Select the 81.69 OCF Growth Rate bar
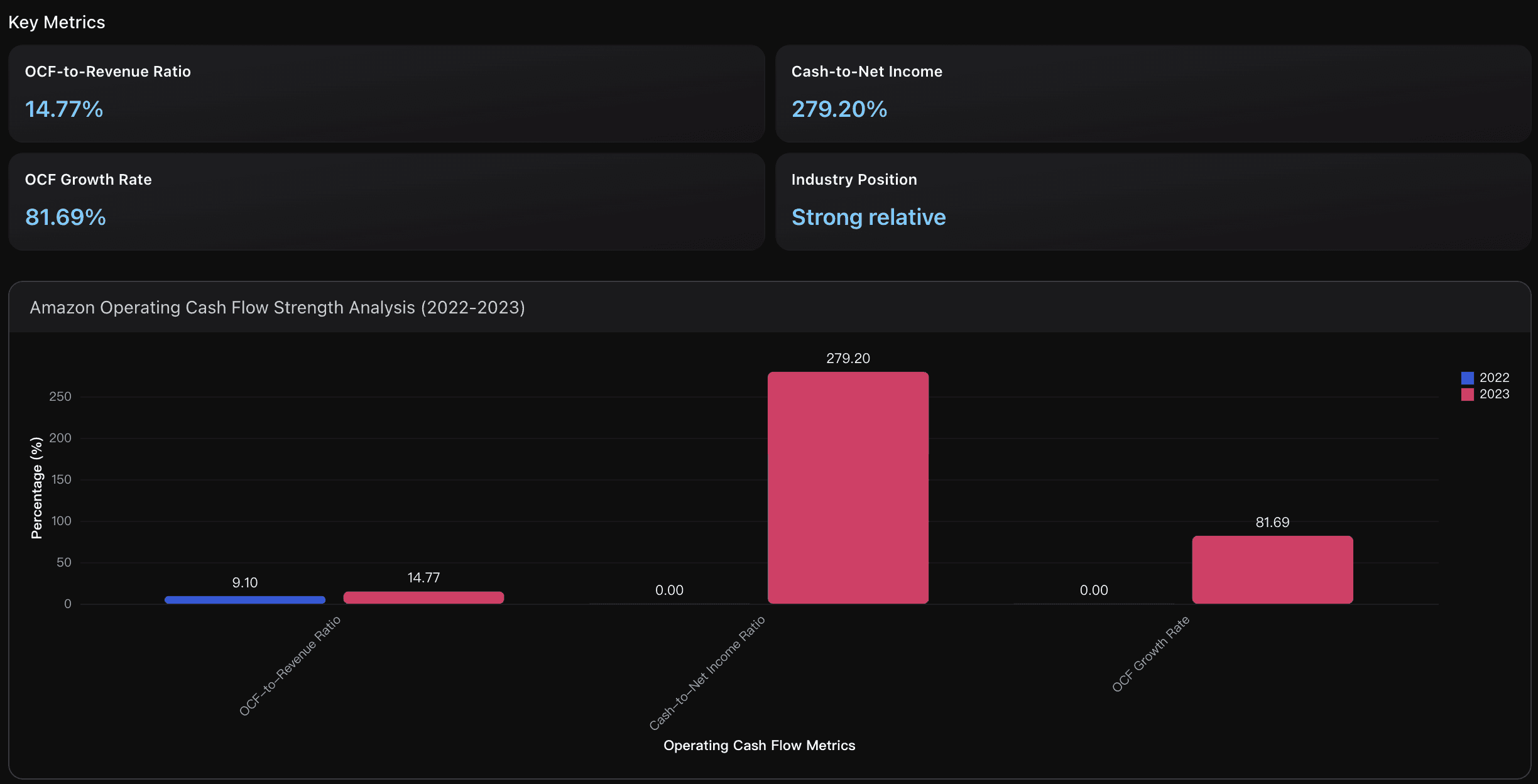The height and width of the screenshot is (784, 1538). tap(1272, 570)
